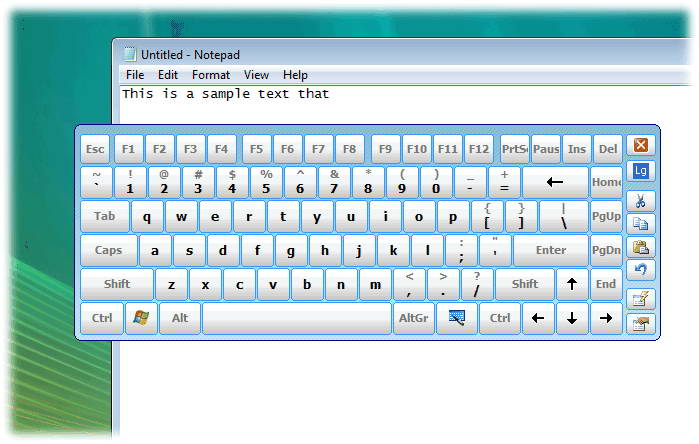Tap the number 1 key
The height and width of the screenshot is (444, 699).
coord(130,182)
